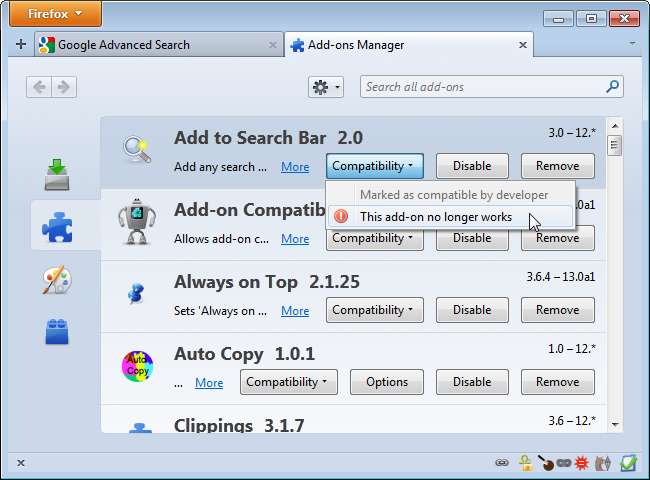Click the green checkmark status bar icon
This screenshot has height=480, width=650.
[628, 463]
